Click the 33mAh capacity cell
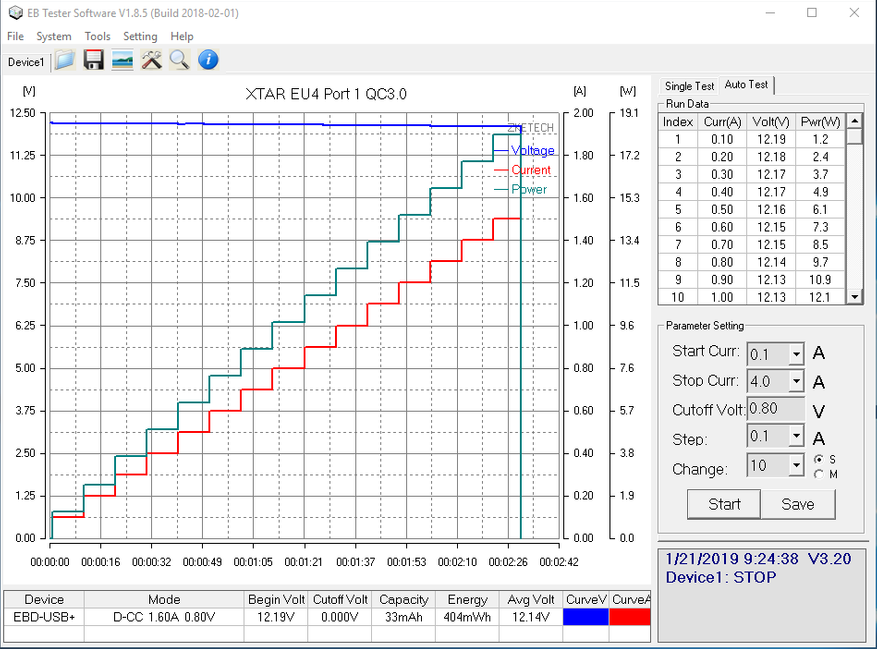 [x=403, y=617]
